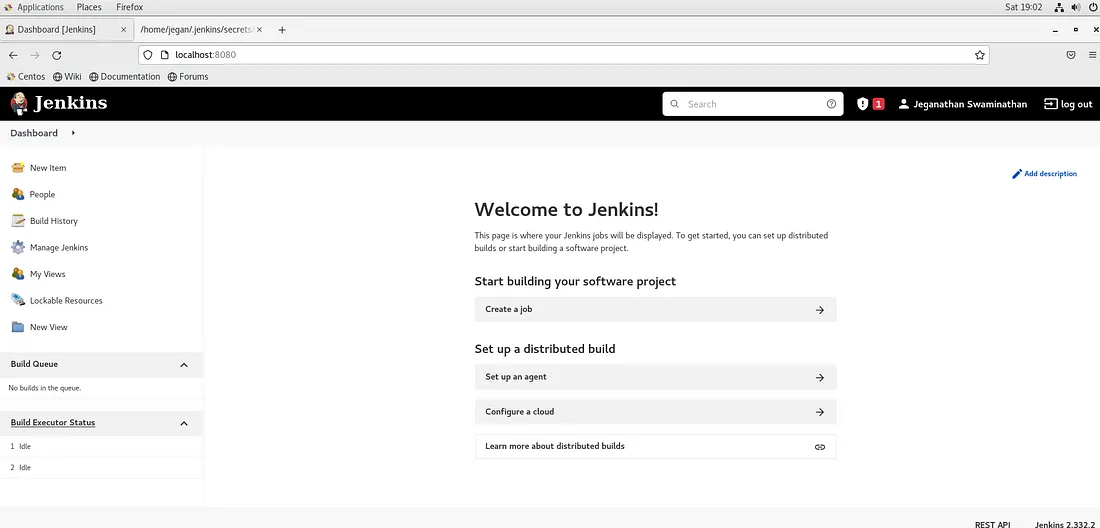Viewport: 1100px width, 528px height.
Task: Click the Create a job button
Action: (655, 309)
